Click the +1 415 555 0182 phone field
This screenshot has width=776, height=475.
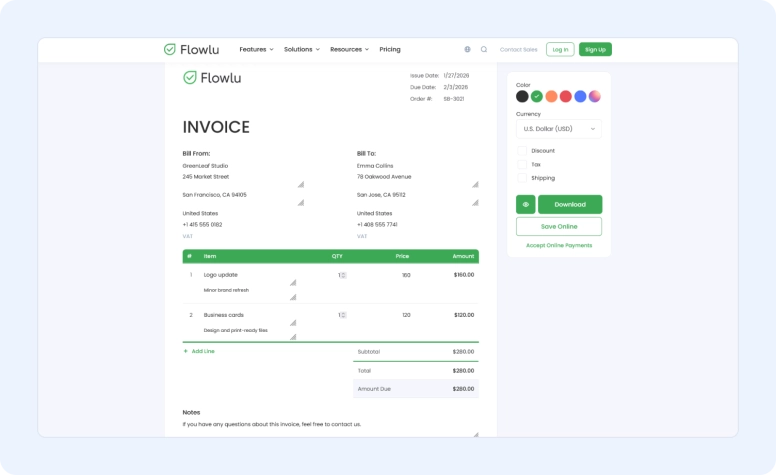coord(202,225)
